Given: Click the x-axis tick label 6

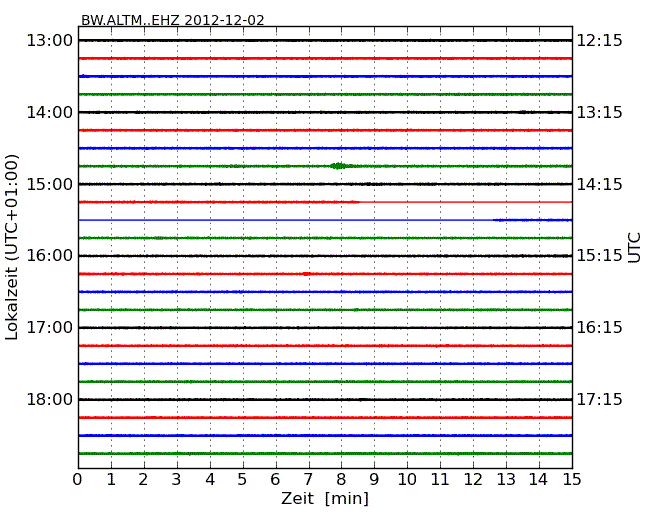Looking at the screenshot, I should (275, 480).
